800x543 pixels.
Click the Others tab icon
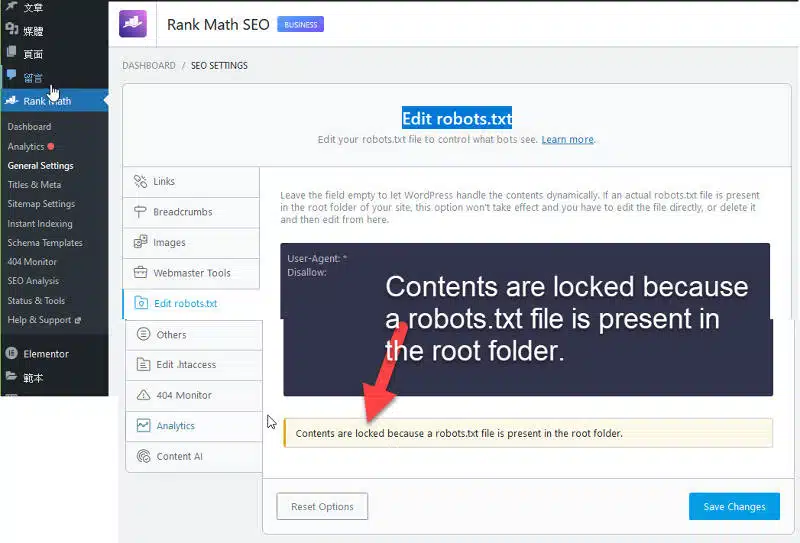tap(143, 334)
